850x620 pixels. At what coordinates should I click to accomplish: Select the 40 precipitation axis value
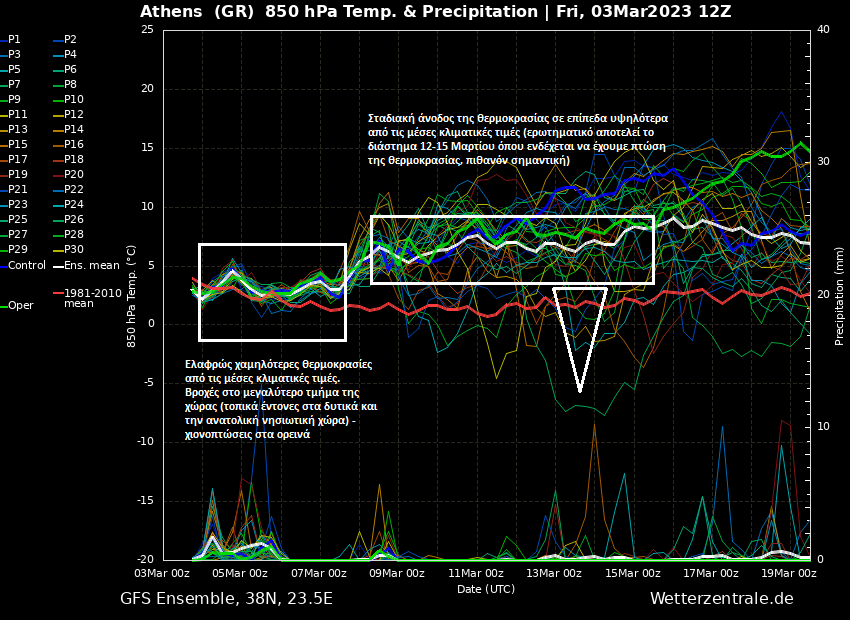(x=823, y=29)
